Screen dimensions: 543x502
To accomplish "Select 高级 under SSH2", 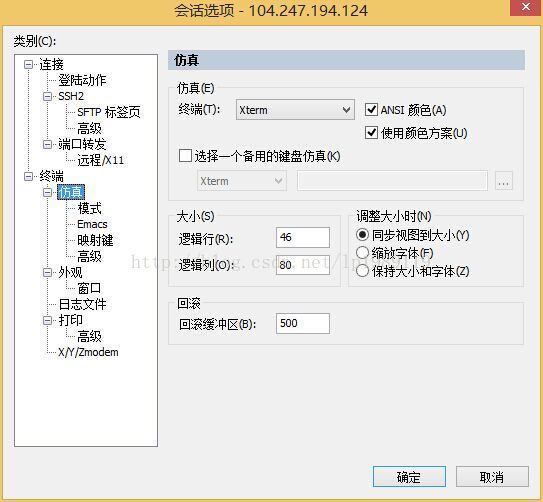I will coord(89,128).
